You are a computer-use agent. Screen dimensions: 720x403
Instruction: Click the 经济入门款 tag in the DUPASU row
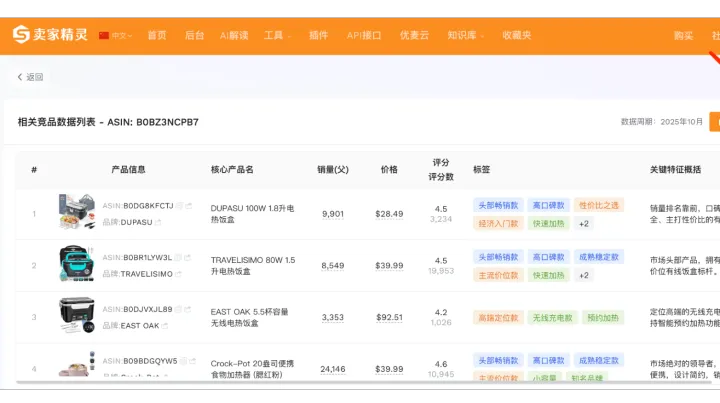pos(498,224)
